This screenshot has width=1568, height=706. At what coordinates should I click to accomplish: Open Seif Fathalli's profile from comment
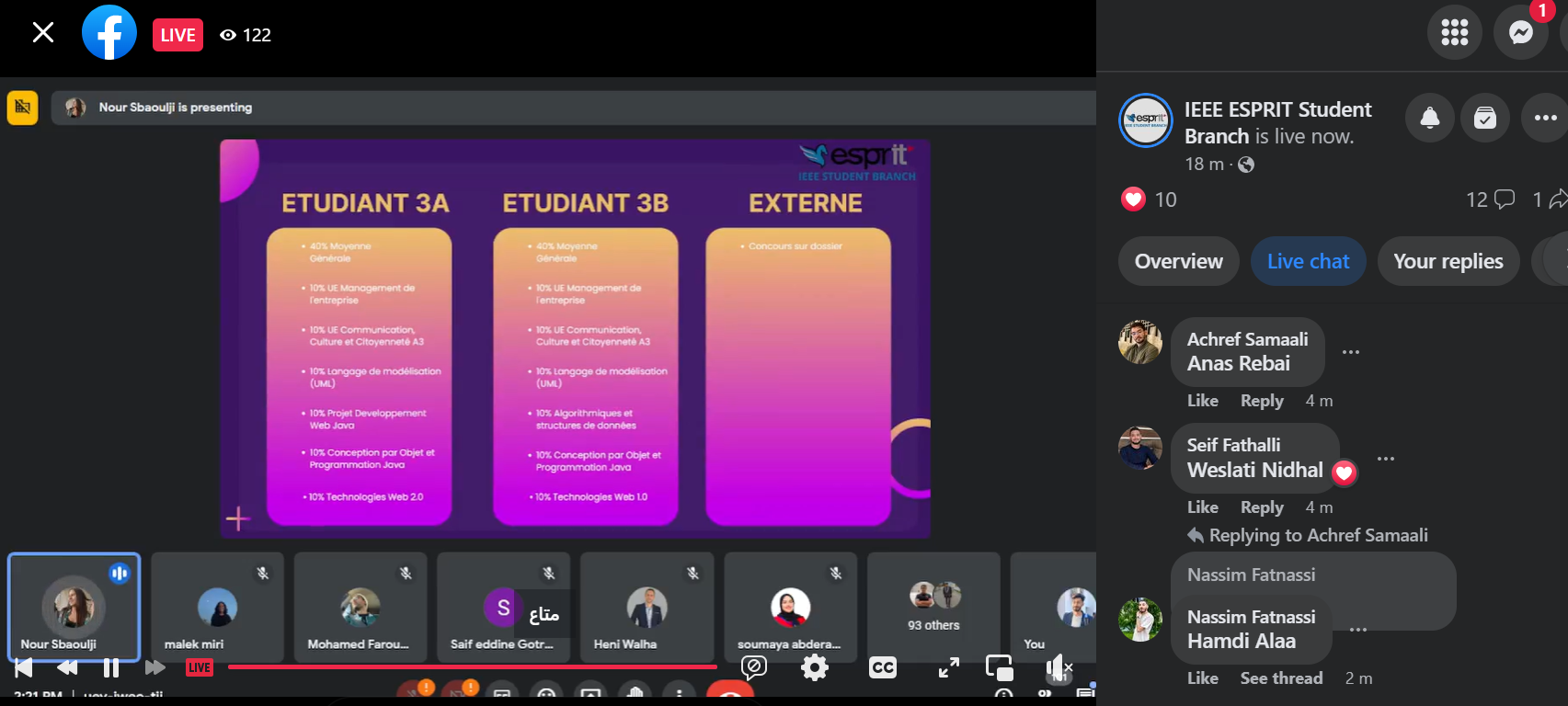(x=1233, y=445)
